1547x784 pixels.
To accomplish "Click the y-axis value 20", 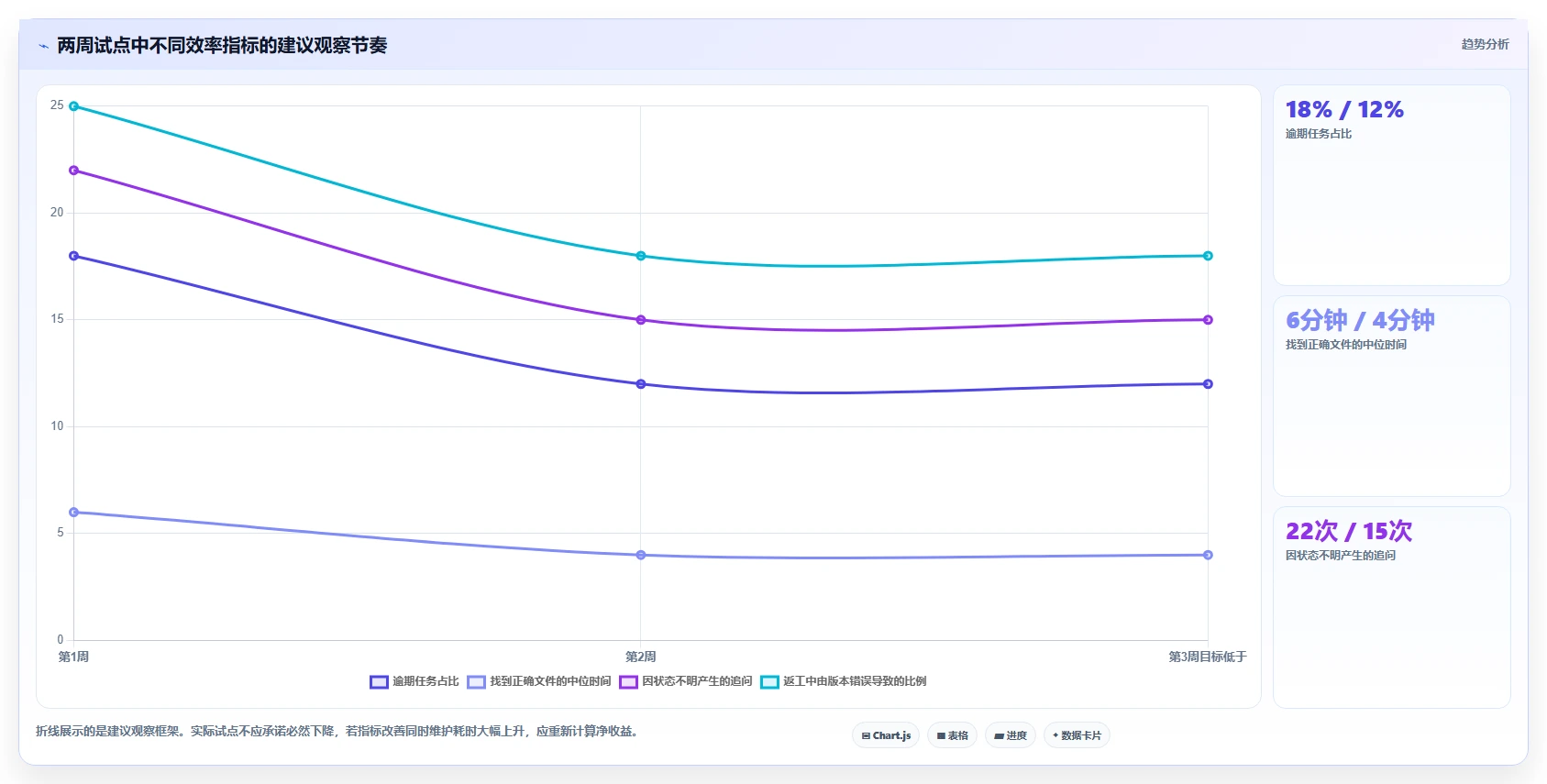I will pyautogui.click(x=57, y=213).
